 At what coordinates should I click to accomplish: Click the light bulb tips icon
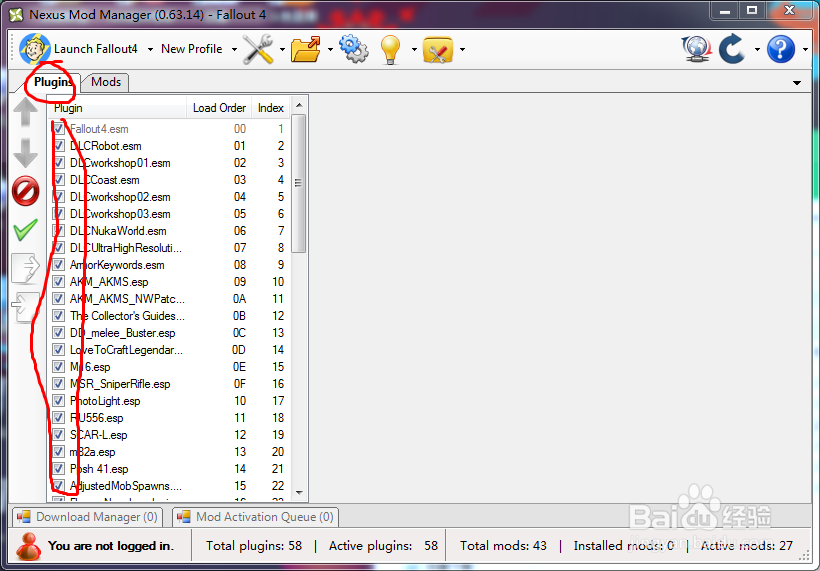click(390, 50)
